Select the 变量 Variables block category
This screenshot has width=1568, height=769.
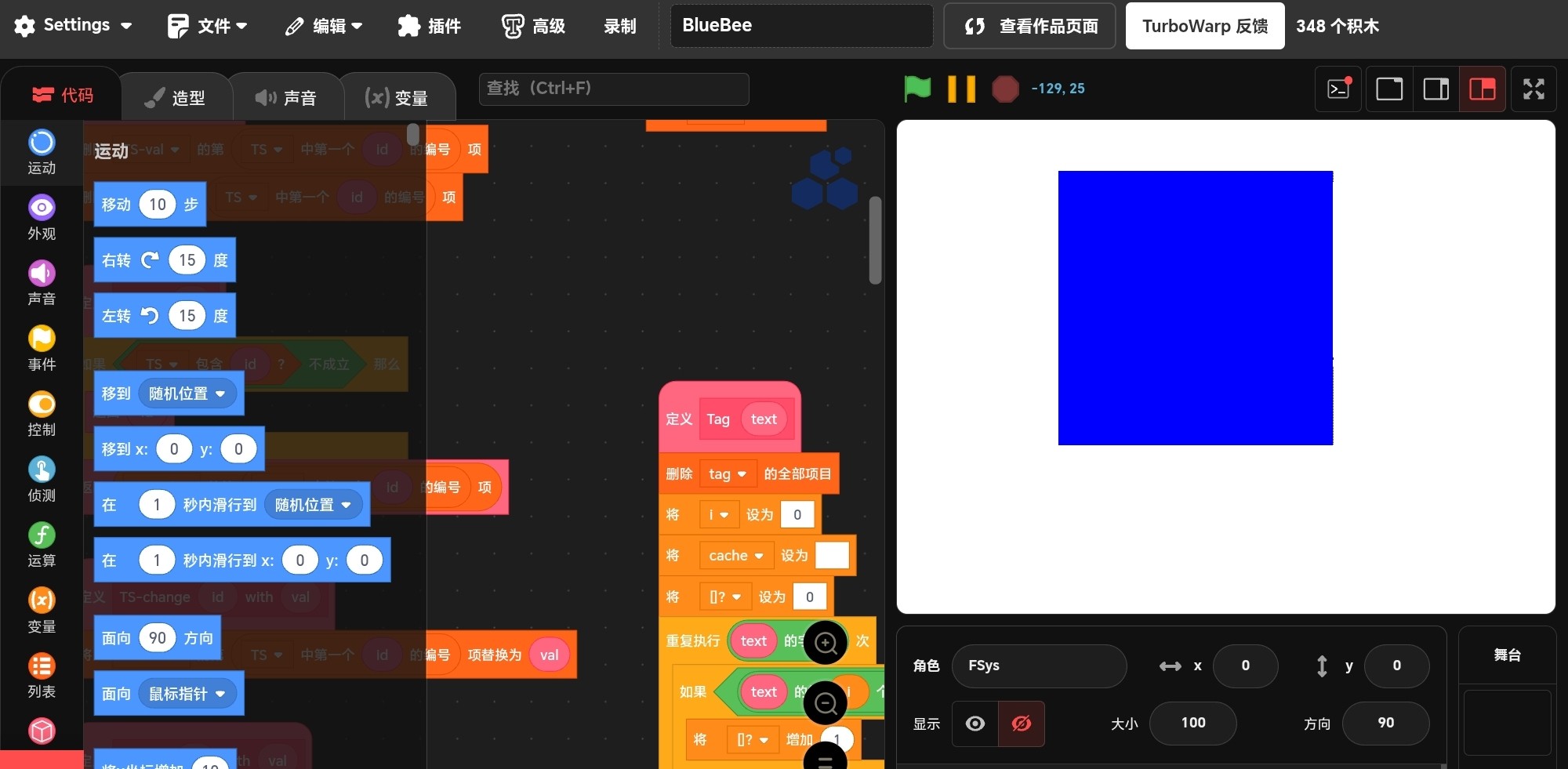click(x=42, y=611)
